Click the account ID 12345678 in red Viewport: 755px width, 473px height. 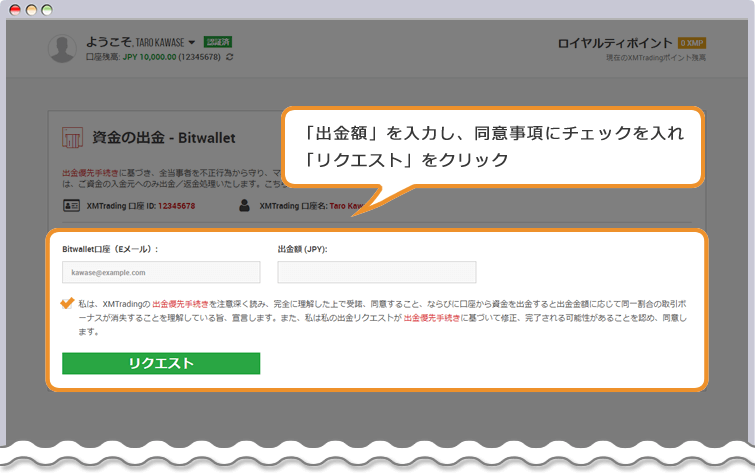(176, 206)
